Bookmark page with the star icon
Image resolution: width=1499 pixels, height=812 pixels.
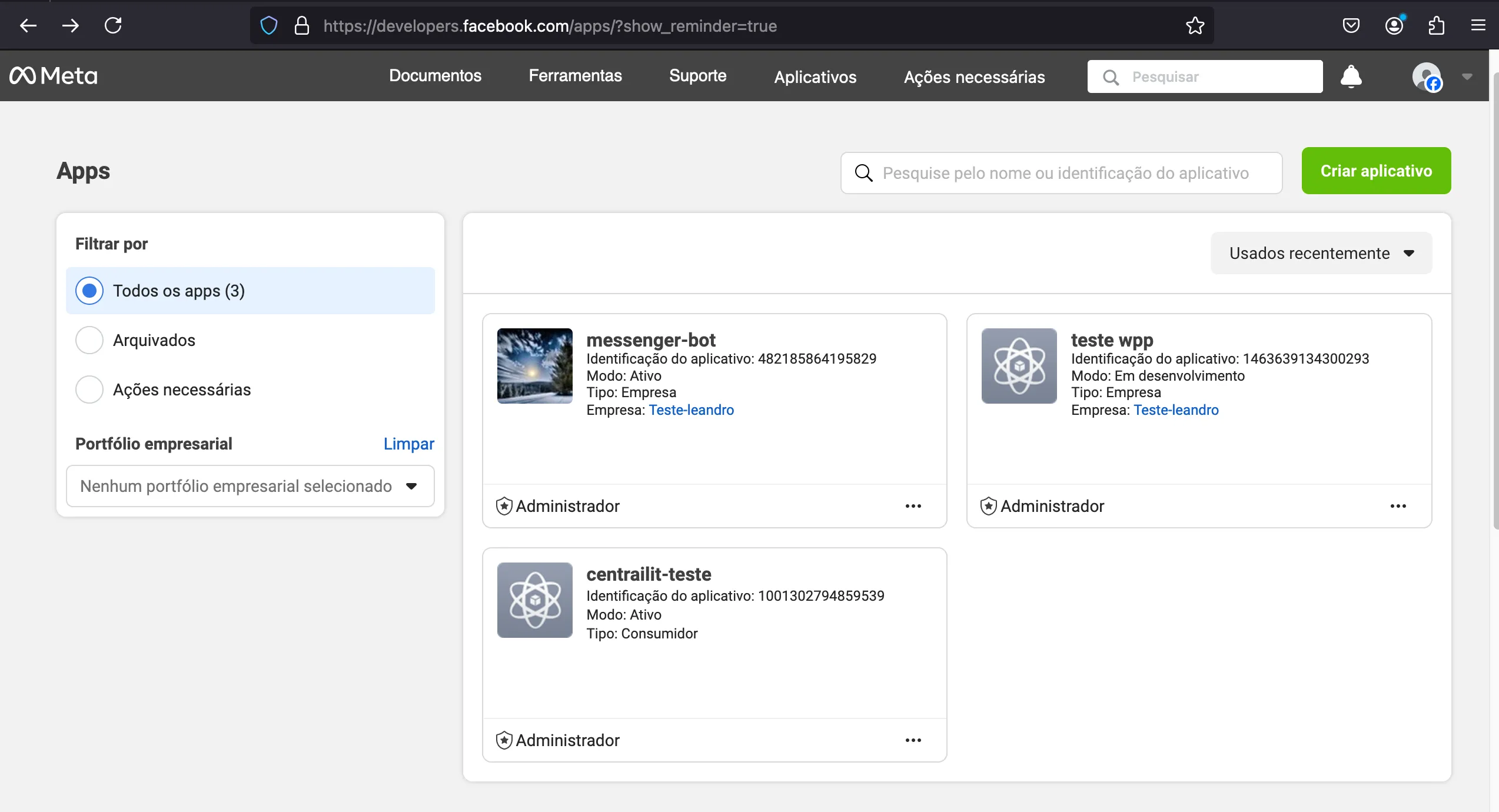[x=1195, y=26]
